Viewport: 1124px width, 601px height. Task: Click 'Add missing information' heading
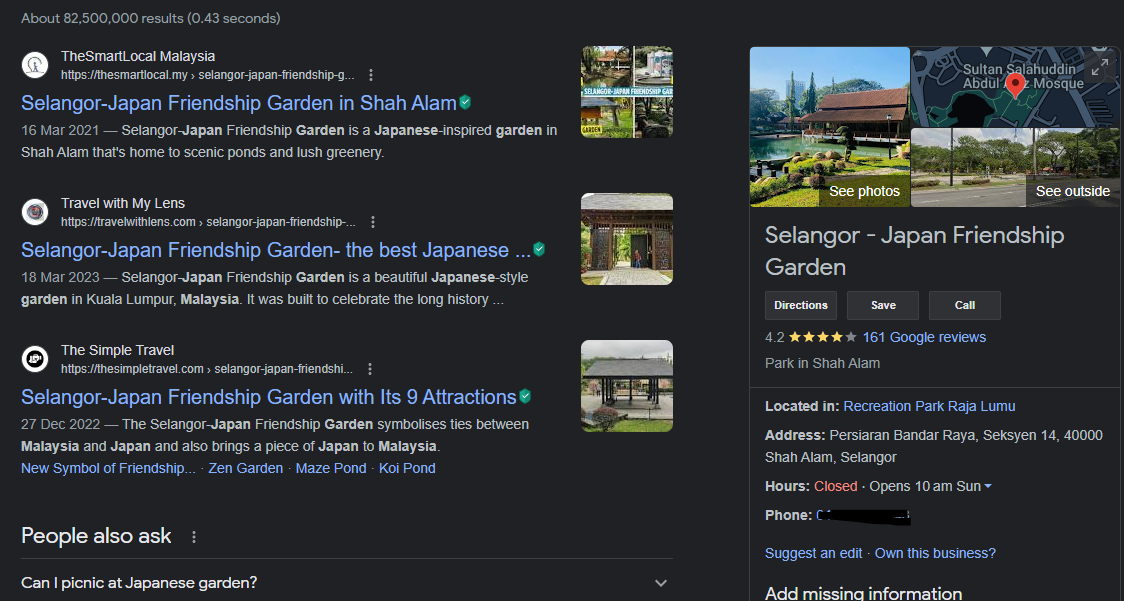tap(863, 593)
